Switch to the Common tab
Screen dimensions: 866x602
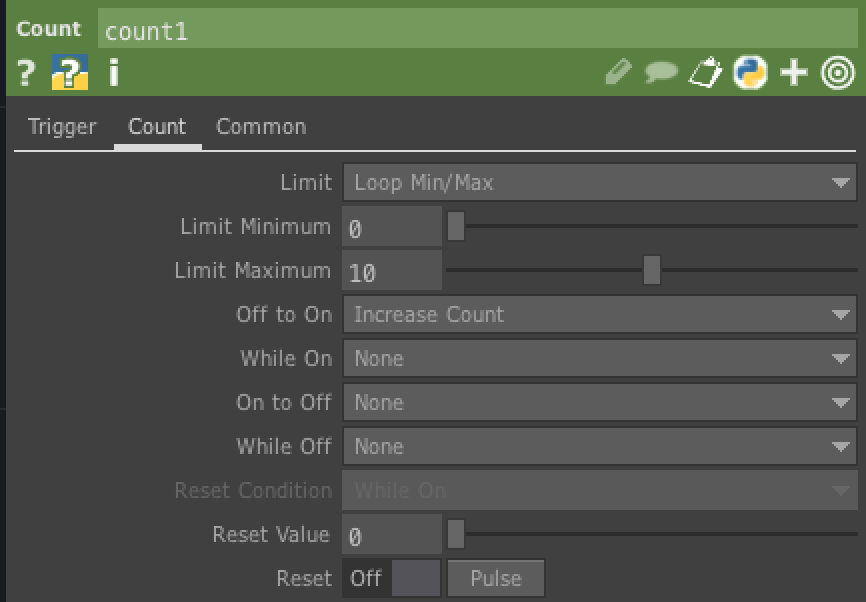[x=261, y=127]
